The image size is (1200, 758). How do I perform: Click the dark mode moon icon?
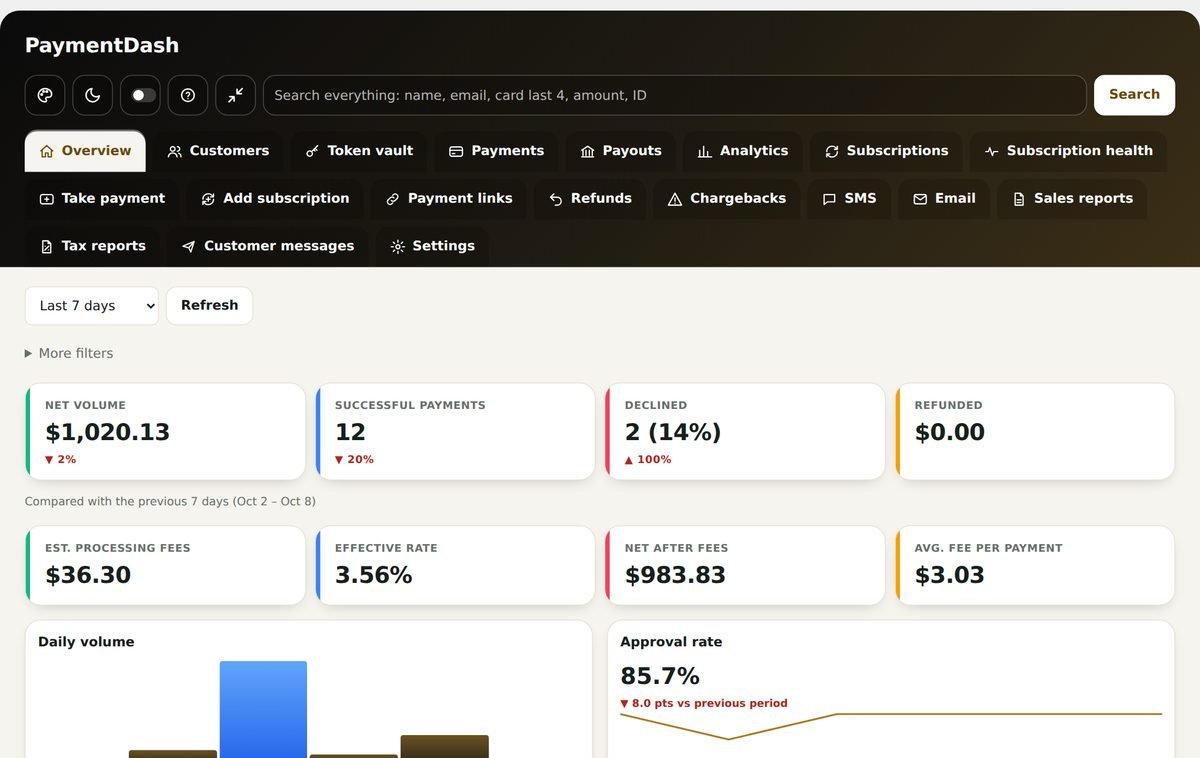[92, 95]
